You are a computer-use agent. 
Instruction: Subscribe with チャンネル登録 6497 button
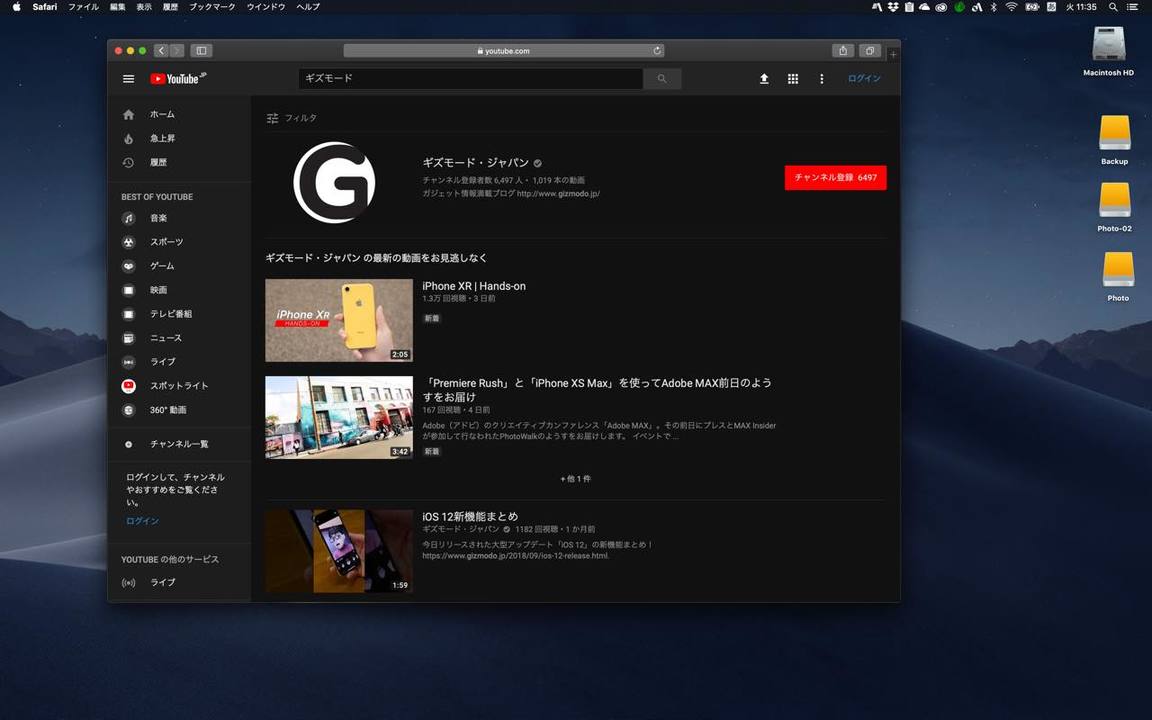click(x=835, y=178)
